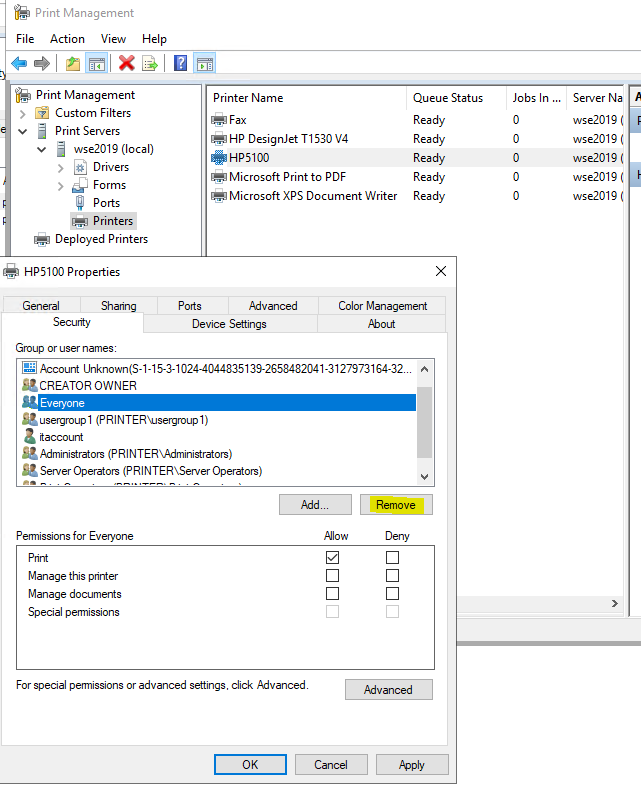The image size is (641, 788).
Task: Select usergroup1 (PRINTER\usergroup1) entry
Action: click(x=124, y=420)
